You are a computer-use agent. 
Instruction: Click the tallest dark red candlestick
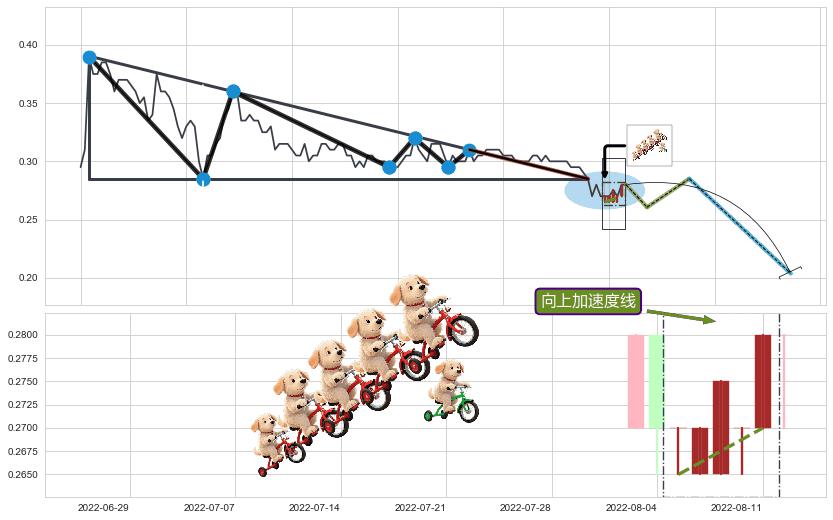tap(763, 381)
